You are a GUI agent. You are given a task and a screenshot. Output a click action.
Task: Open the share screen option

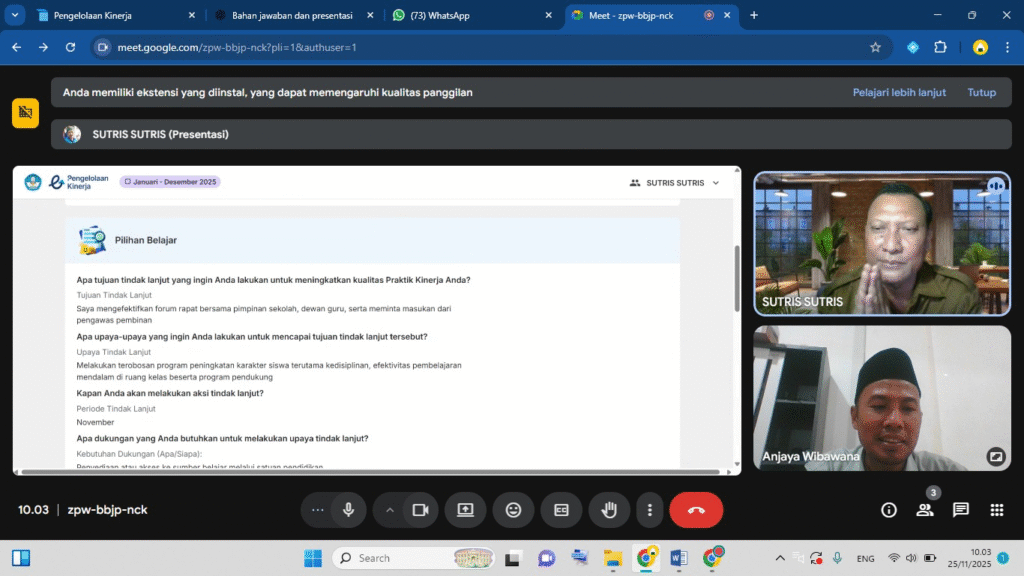[x=465, y=510]
